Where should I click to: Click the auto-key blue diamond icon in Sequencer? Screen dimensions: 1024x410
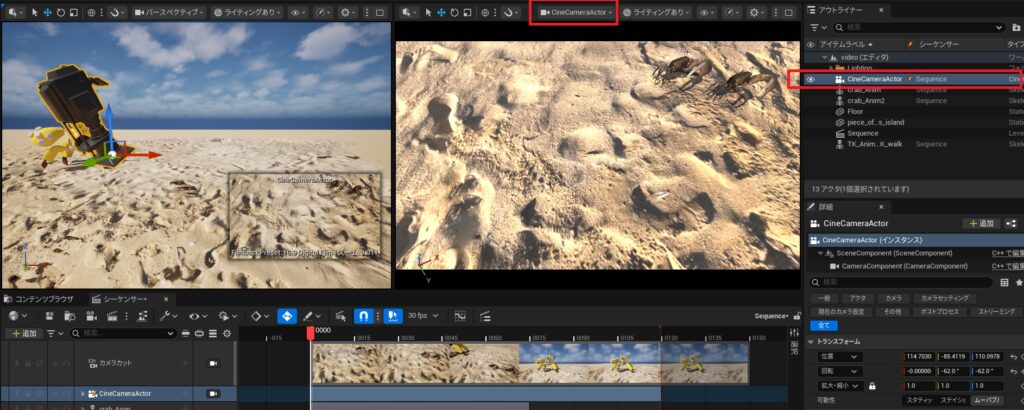287,315
